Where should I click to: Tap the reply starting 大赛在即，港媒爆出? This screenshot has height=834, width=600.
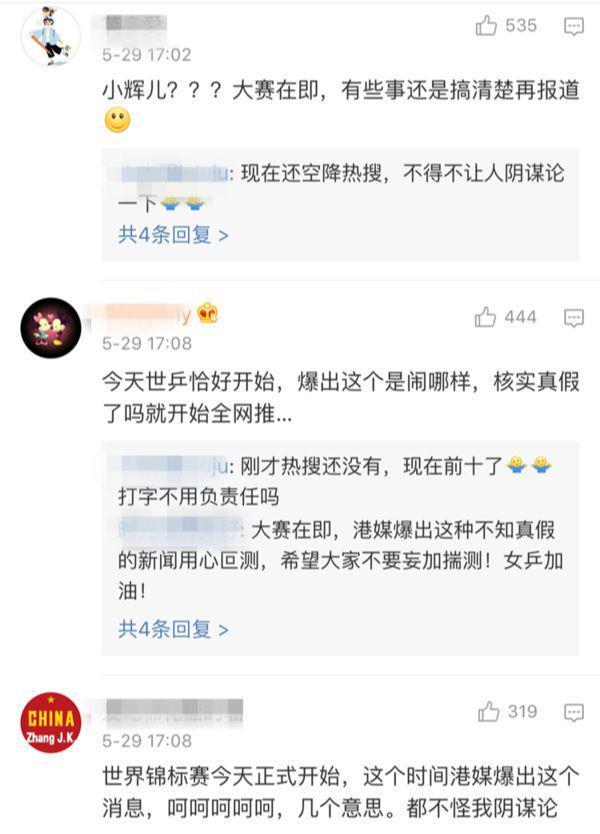click(340, 560)
